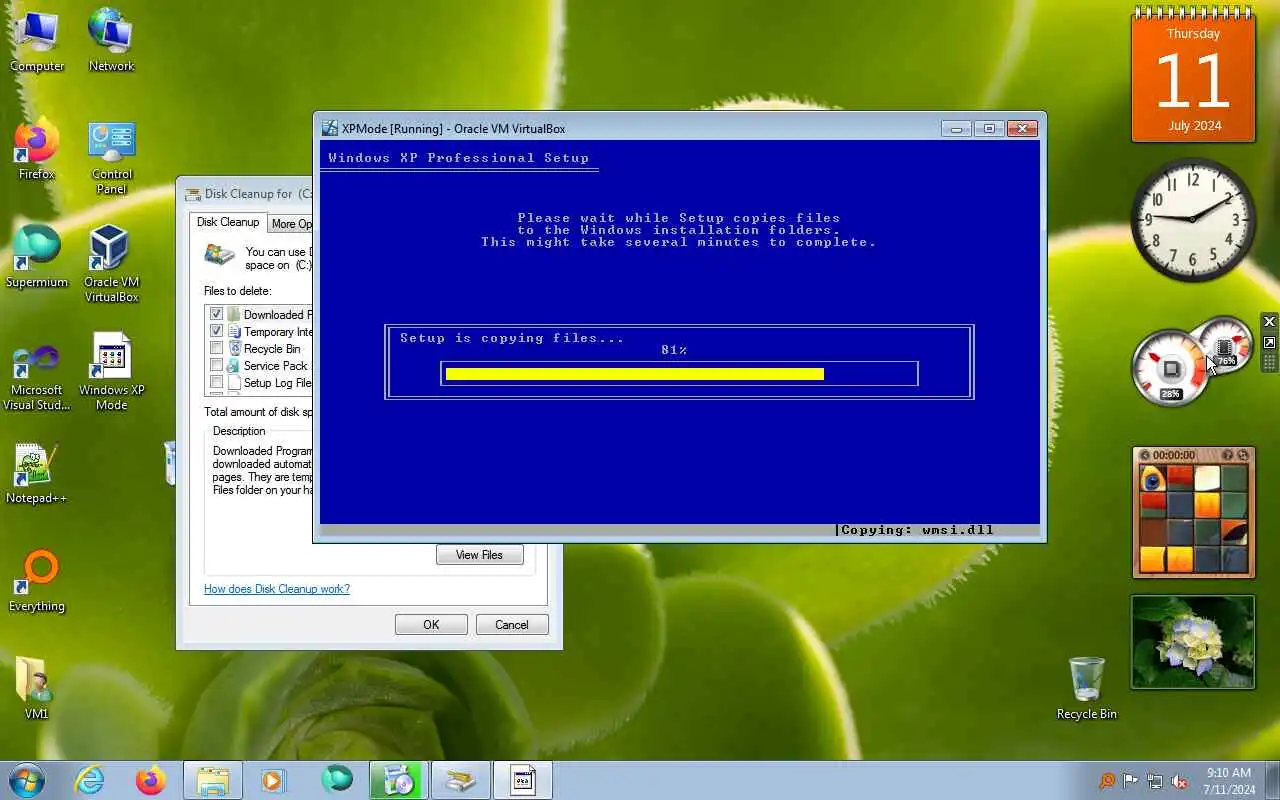
Task: Click the network connection tray icon
Action: point(1155,781)
